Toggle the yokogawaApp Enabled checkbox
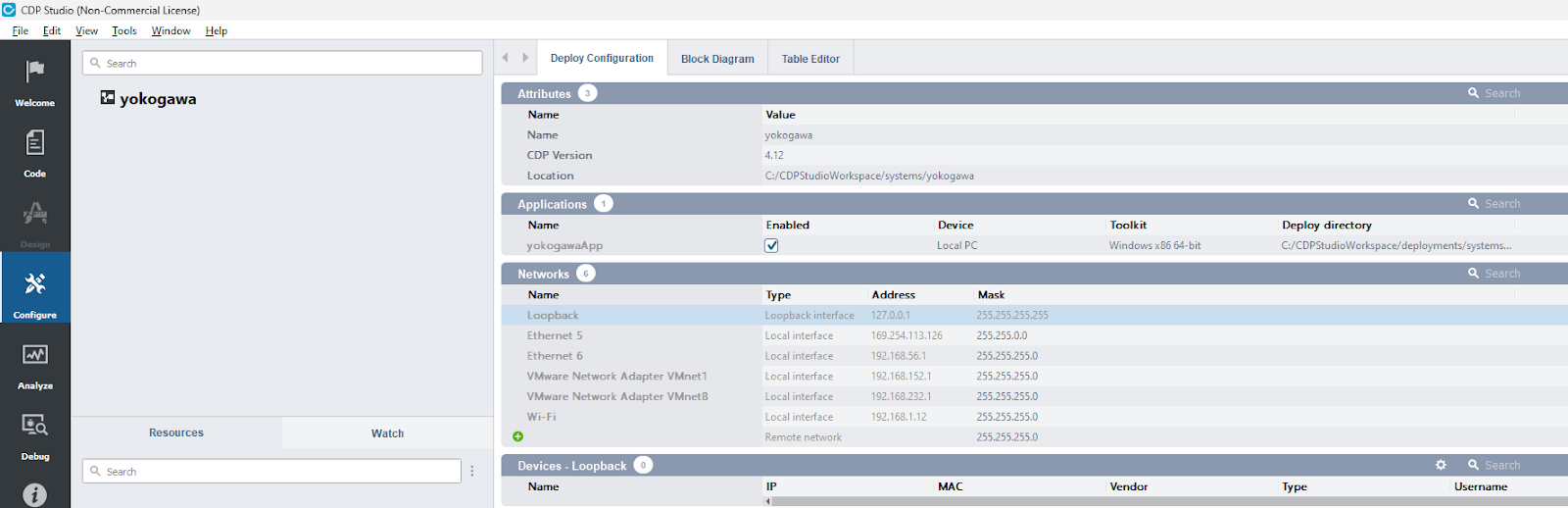Viewport: 1568px width, 508px height. (x=771, y=245)
